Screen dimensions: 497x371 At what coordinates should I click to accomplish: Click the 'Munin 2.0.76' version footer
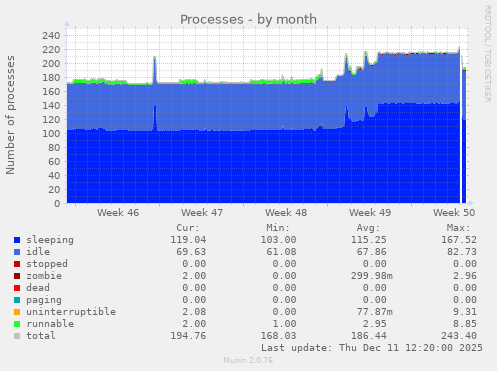tap(248, 360)
